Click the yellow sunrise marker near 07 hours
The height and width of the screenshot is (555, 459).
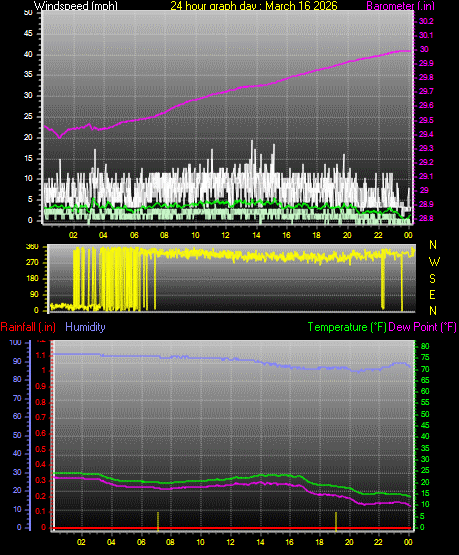(158, 521)
